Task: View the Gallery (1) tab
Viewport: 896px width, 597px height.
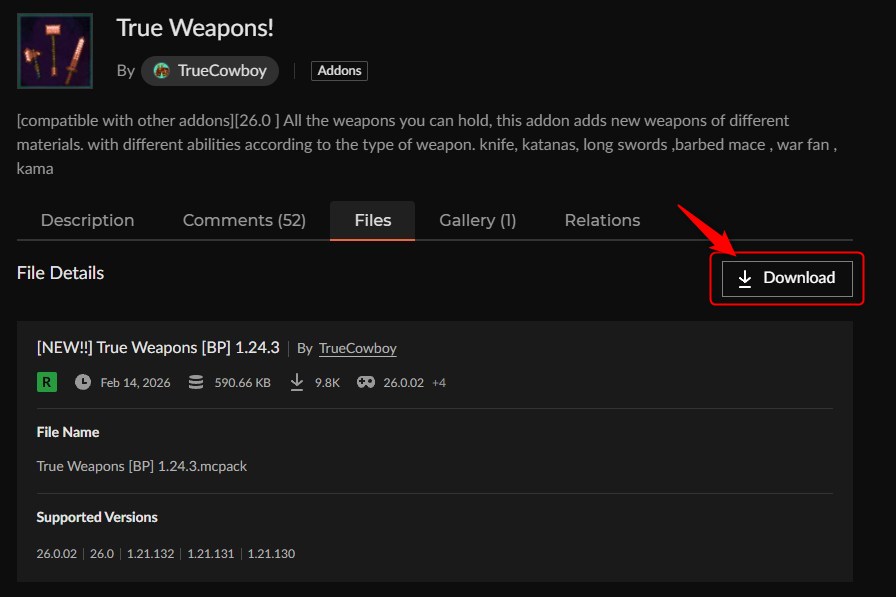Action: click(477, 220)
